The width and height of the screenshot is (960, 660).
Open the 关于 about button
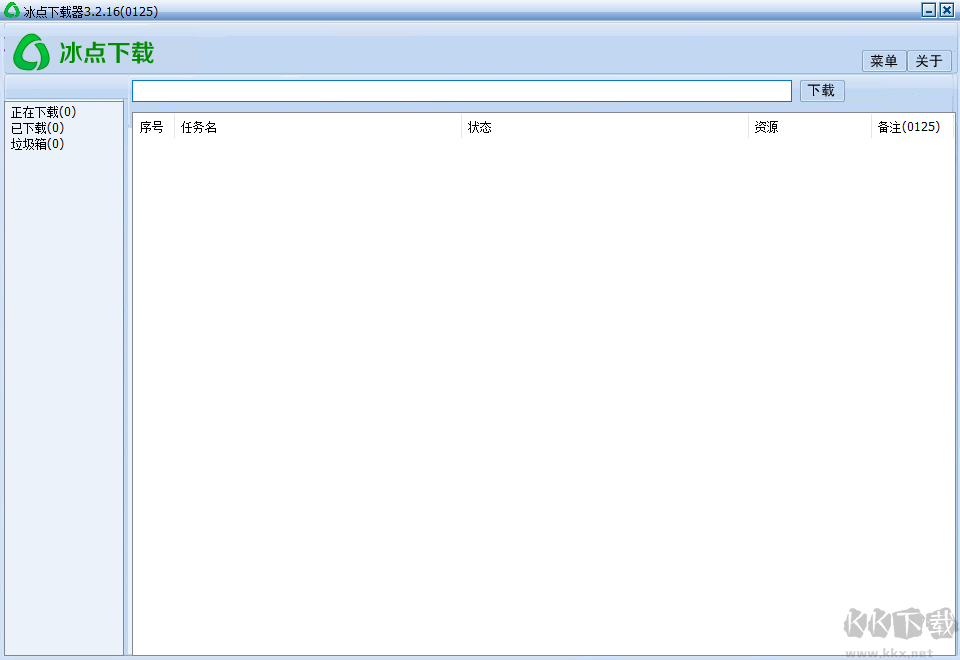(929, 61)
